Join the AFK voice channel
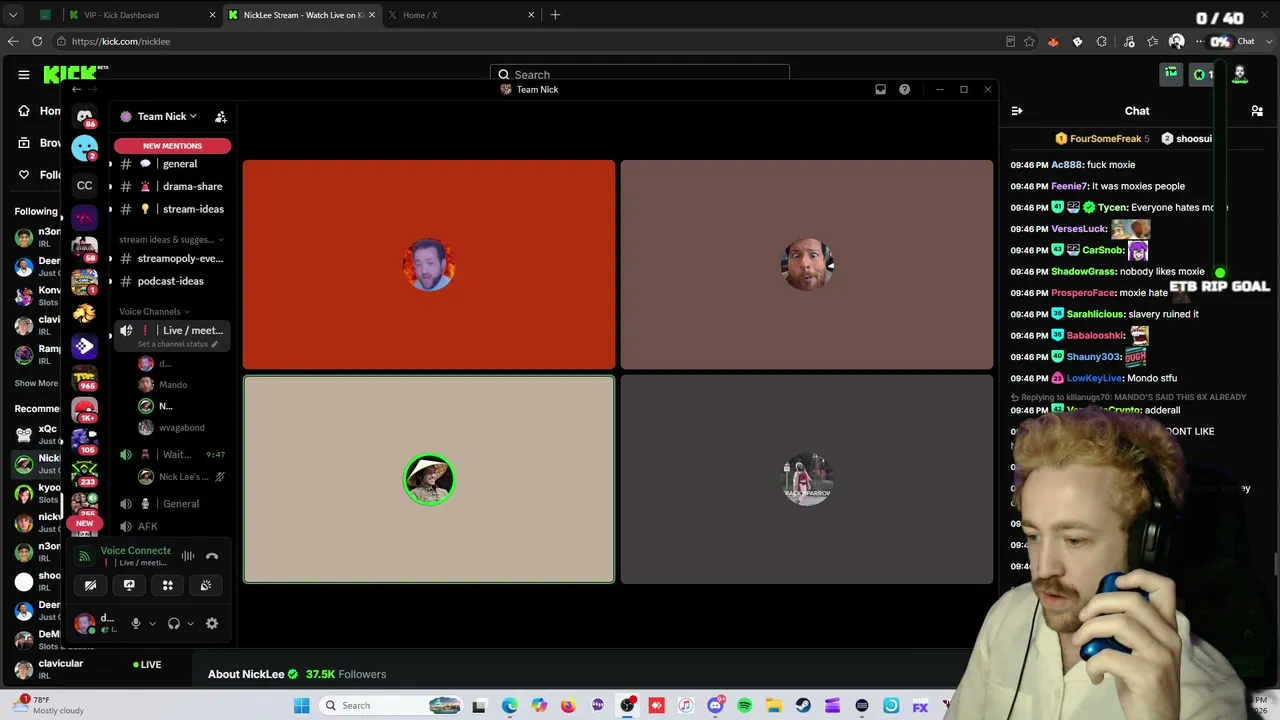Image resolution: width=1280 pixels, height=720 pixels. (x=172, y=526)
